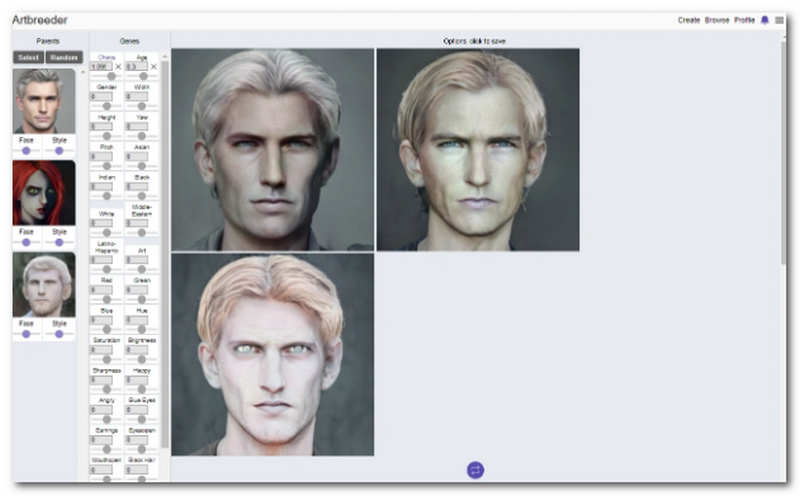Click the Happy gene input field
Screen dimensions: 800x496
(x=138, y=380)
